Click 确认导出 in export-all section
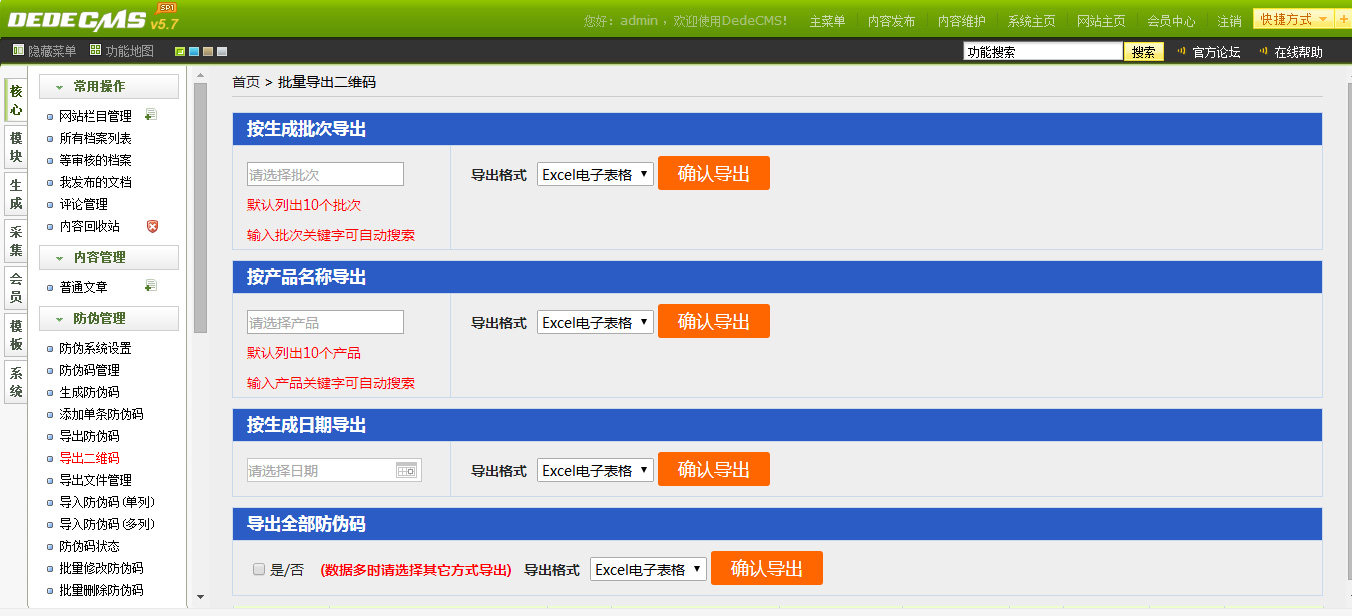Image resolution: width=1352 pixels, height=616 pixels. (x=767, y=568)
